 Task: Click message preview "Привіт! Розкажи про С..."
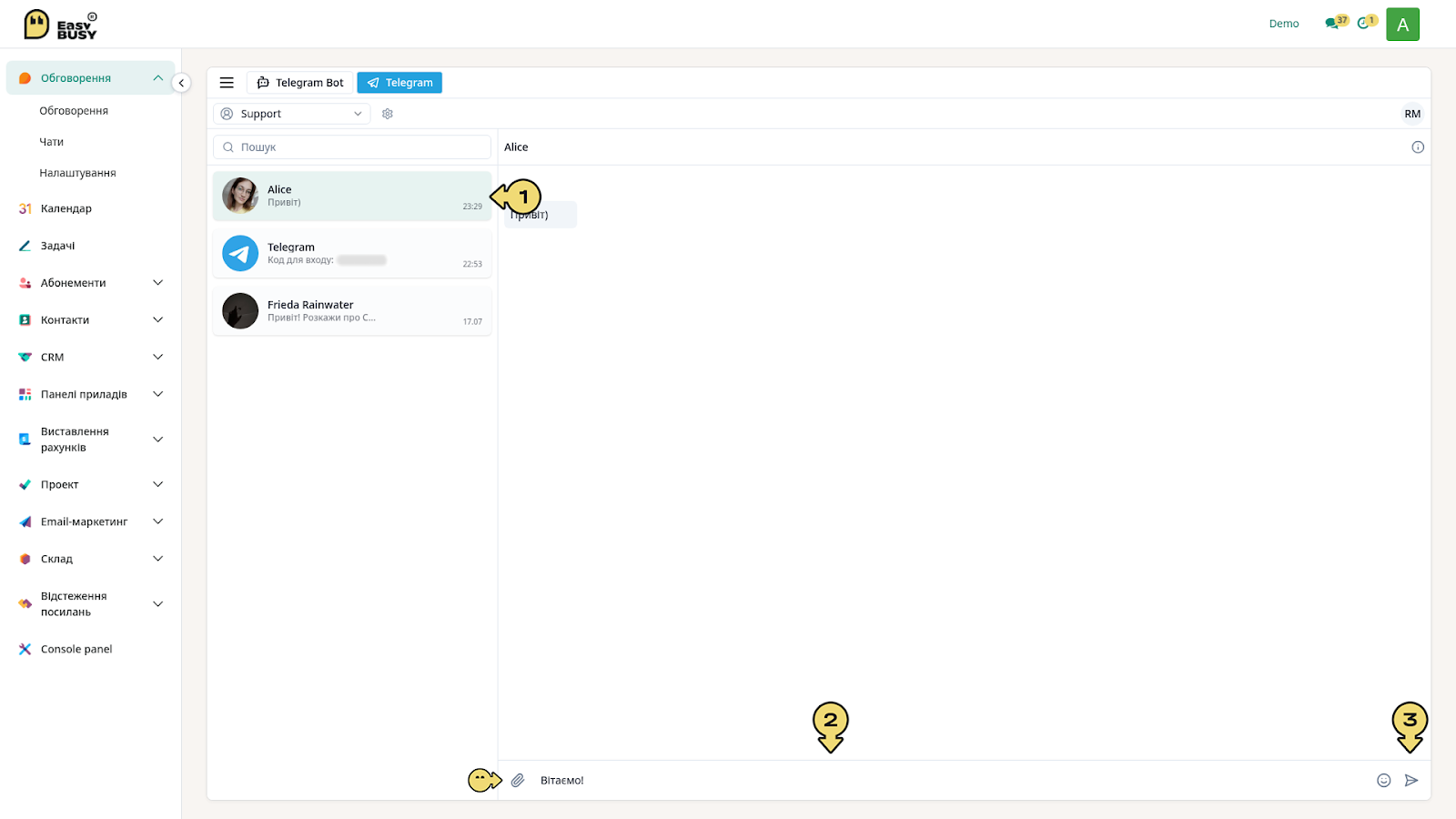[x=321, y=318]
